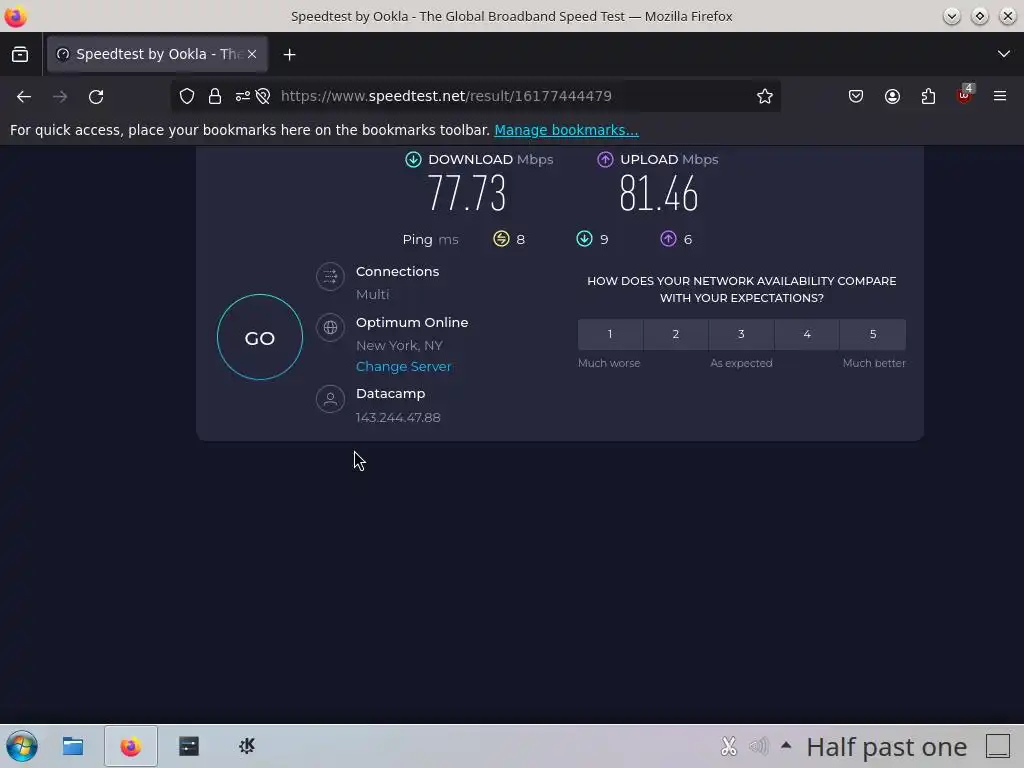Open the extensions puzzle icon
The image size is (1024, 768).
[x=928, y=97]
